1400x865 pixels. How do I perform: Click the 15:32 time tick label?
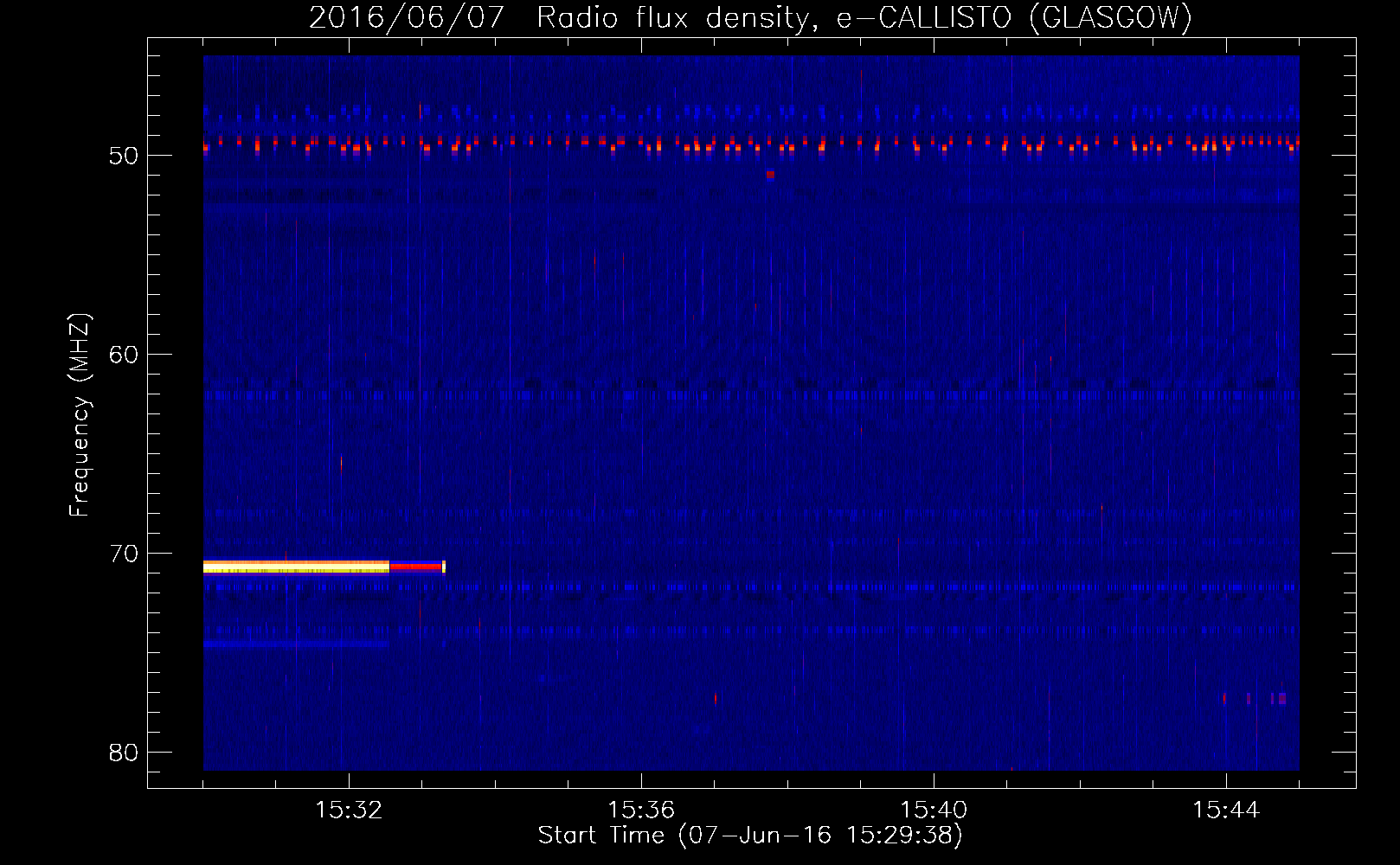coord(349,811)
